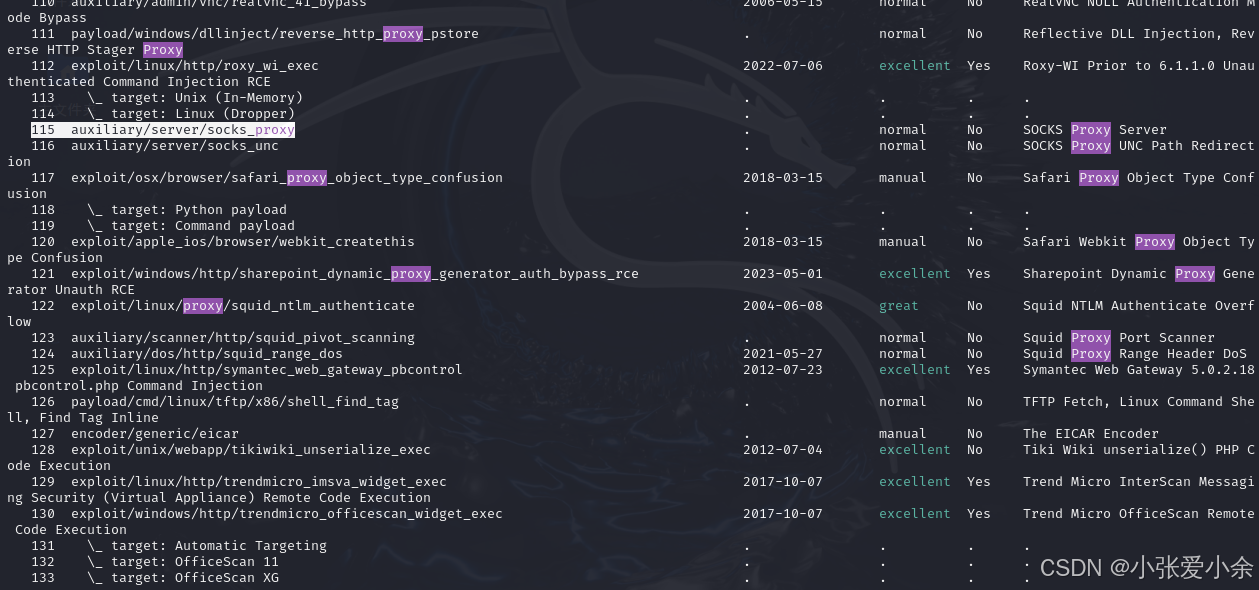Click the date 2021-05-27 for squid_range_dos
Viewport: 1259px width, 590px height.
[783, 354]
